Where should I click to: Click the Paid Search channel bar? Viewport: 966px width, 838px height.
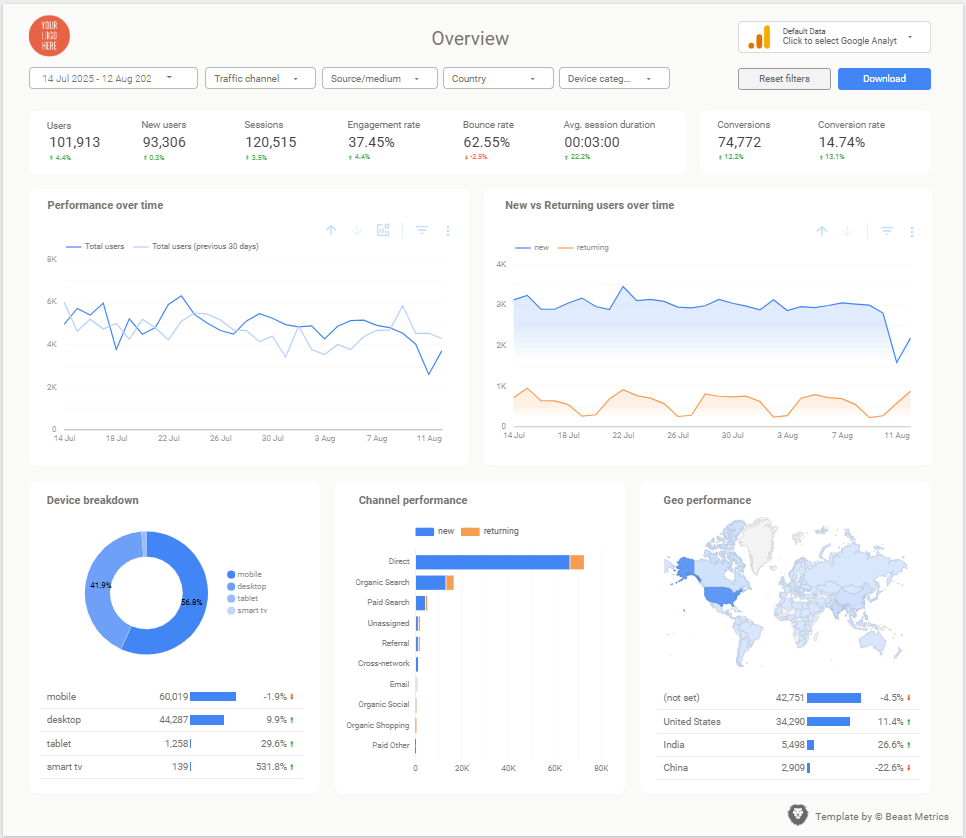pos(421,603)
